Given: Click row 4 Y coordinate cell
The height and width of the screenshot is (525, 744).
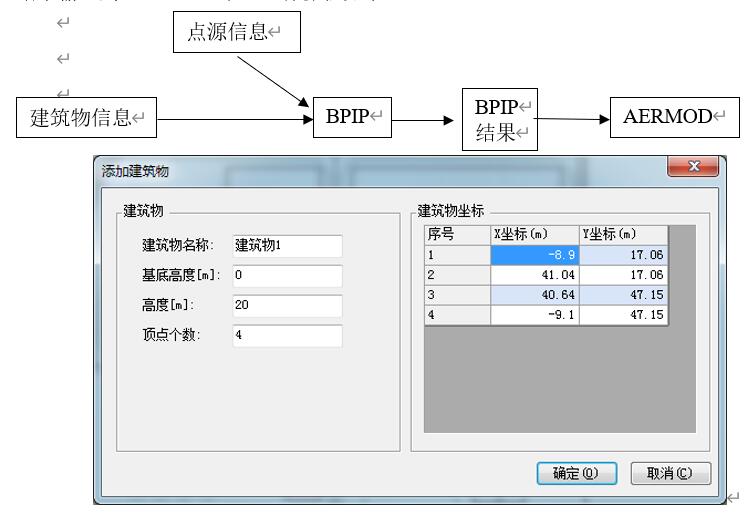Looking at the screenshot, I should pos(623,315).
